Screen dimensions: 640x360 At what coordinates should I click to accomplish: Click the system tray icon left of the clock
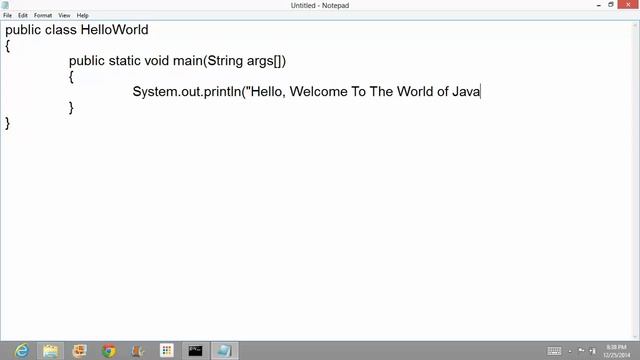(593, 351)
